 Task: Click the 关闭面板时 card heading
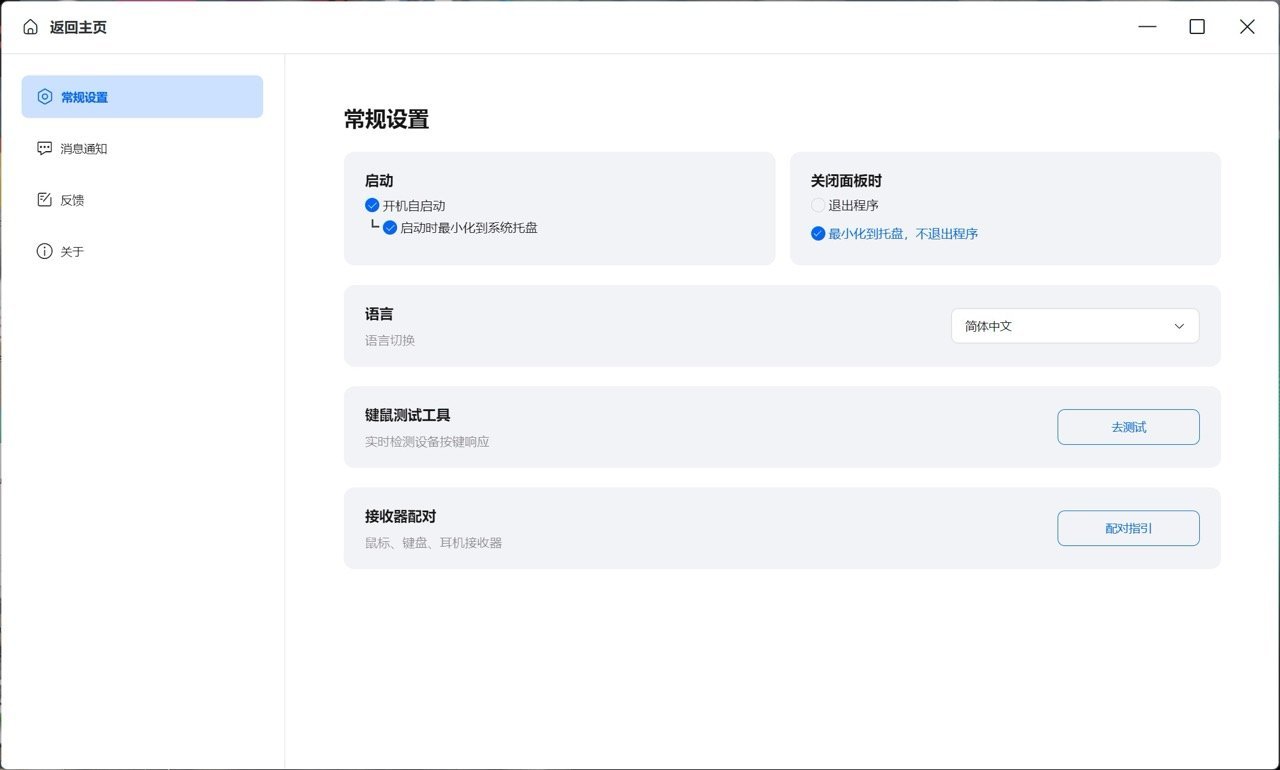coord(846,181)
